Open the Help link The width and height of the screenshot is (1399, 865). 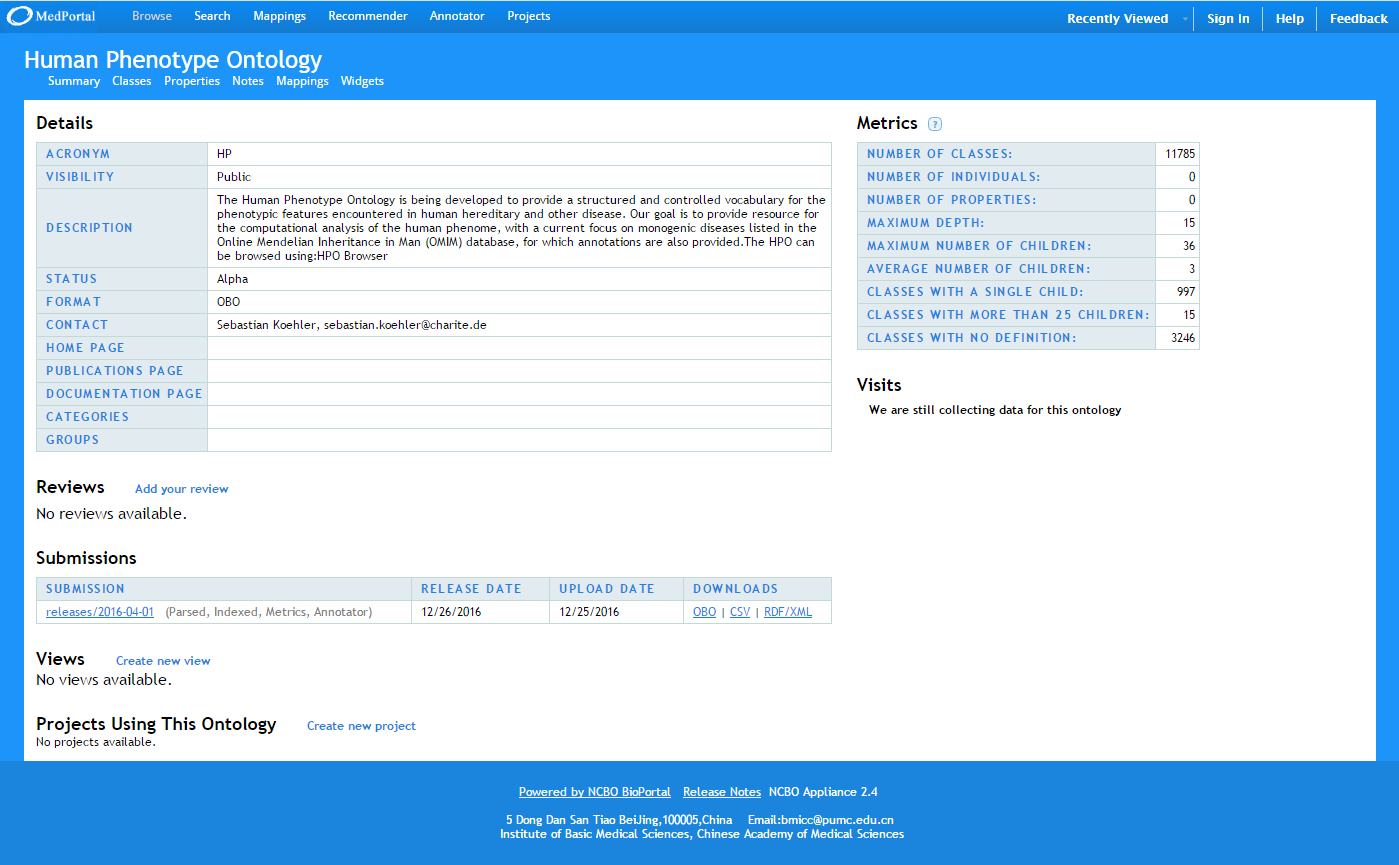pyautogui.click(x=1290, y=19)
